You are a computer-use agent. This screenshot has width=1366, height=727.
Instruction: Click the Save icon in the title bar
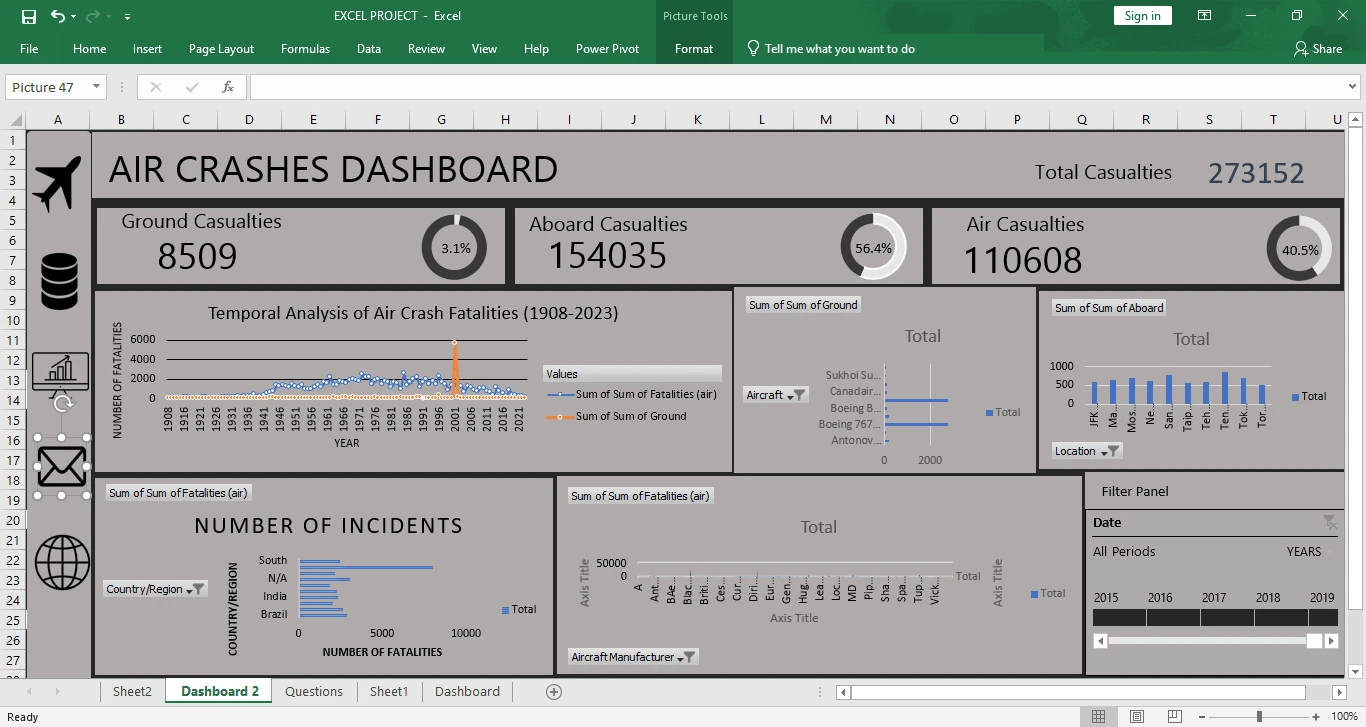tap(28, 16)
